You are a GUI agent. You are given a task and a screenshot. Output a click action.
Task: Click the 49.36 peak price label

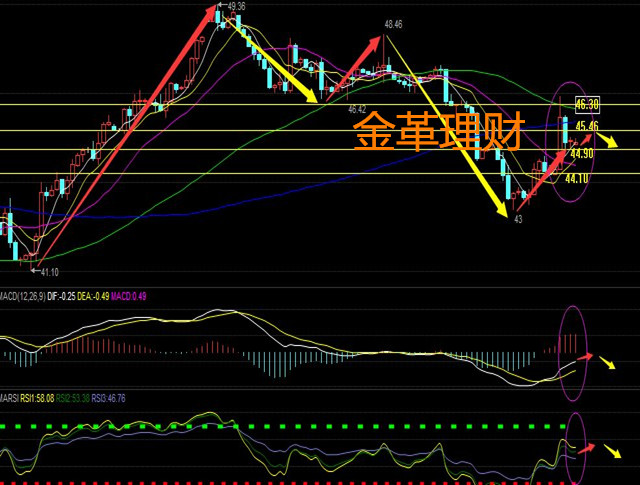pyautogui.click(x=237, y=7)
